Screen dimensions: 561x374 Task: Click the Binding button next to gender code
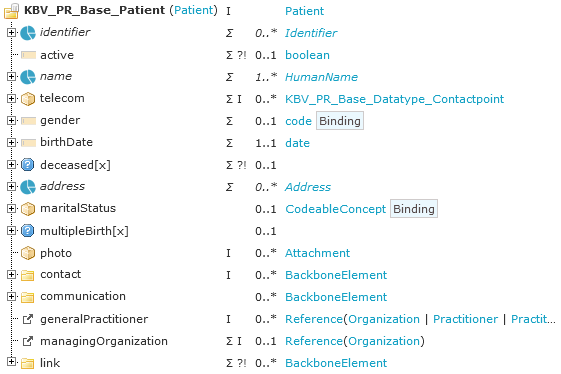pyautogui.click(x=340, y=121)
